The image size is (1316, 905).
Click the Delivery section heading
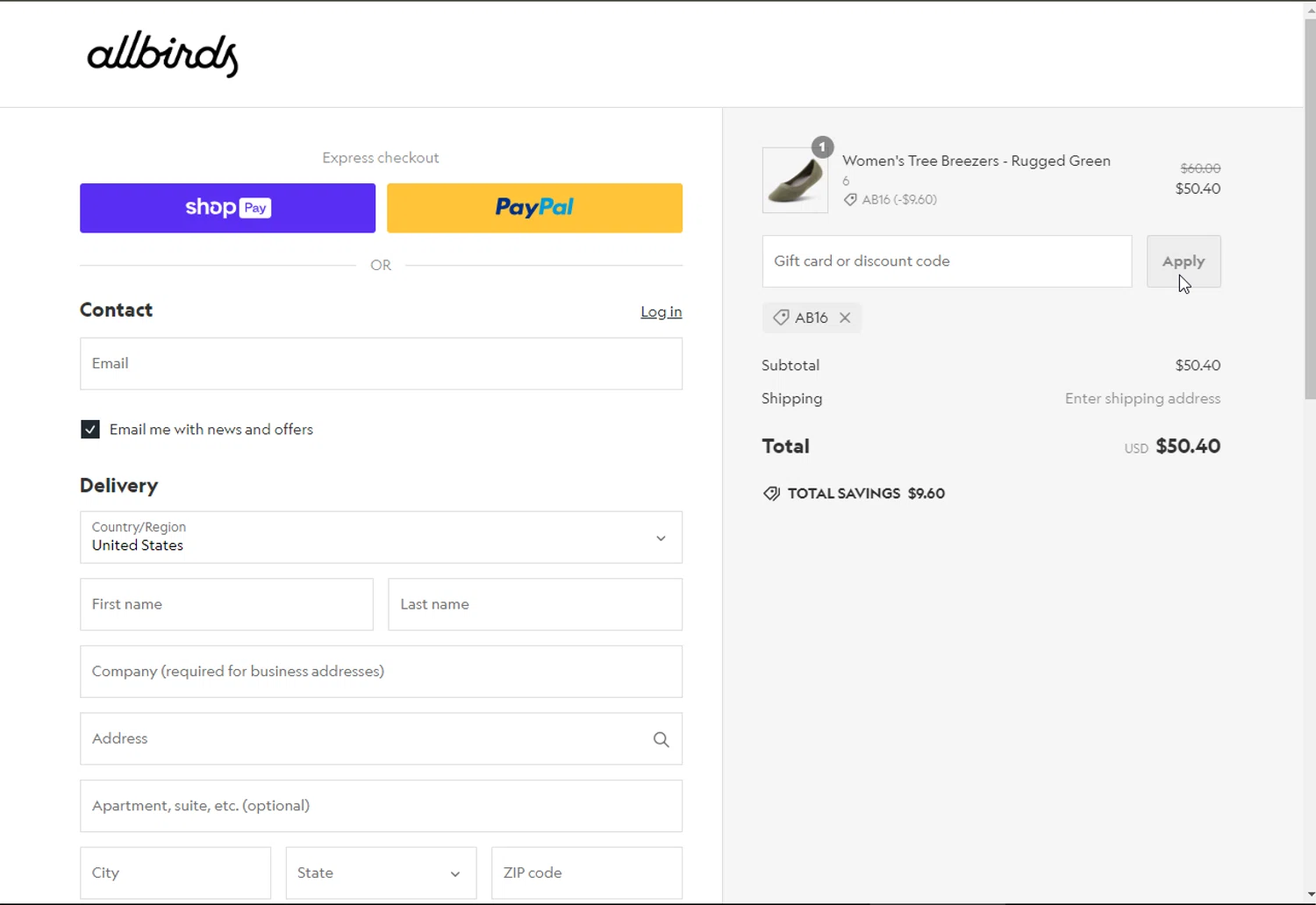click(x=118, y=485)
